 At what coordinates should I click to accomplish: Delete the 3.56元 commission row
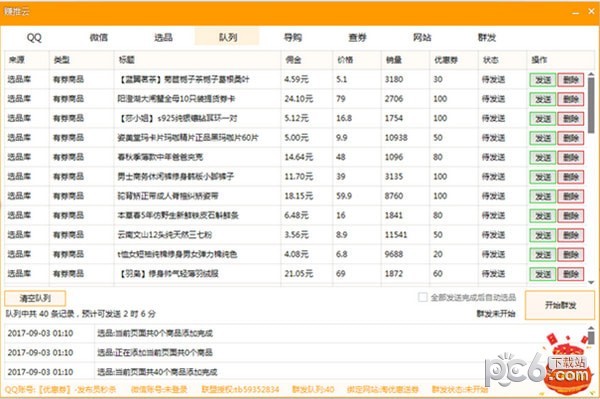[x=571, y=235]
